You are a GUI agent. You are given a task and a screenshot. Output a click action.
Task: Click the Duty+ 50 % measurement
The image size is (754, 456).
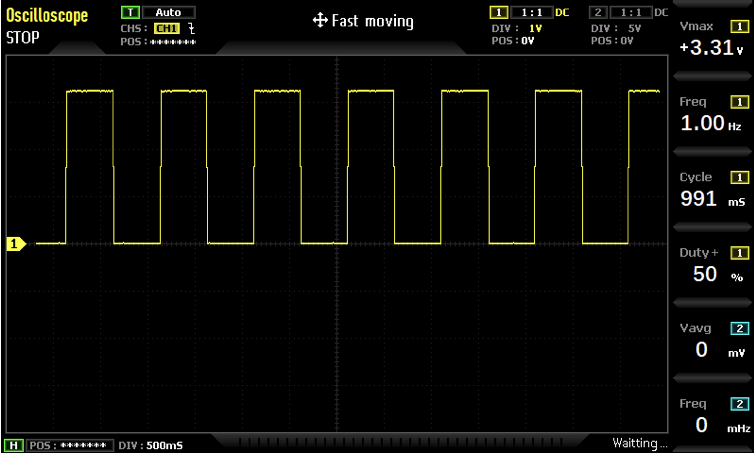(719, 274)
